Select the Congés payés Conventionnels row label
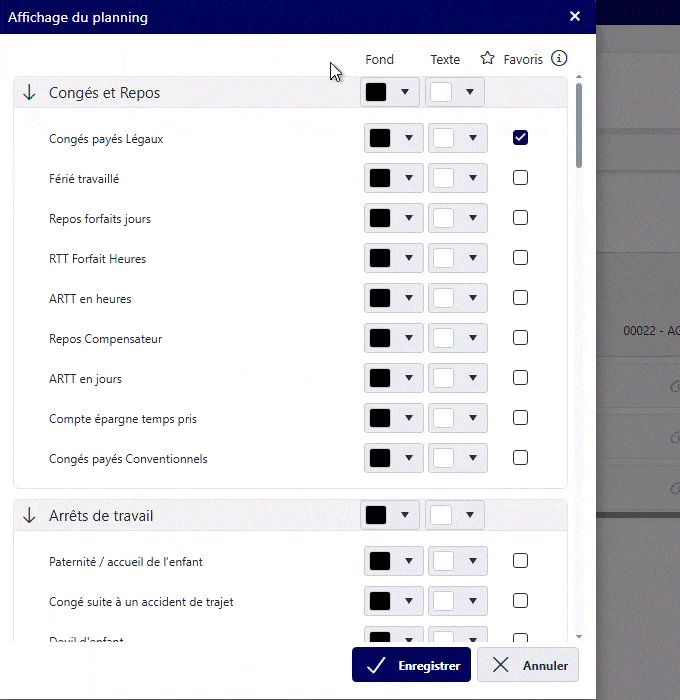Screen dimensions: 680x700 (x=128, y=459)
